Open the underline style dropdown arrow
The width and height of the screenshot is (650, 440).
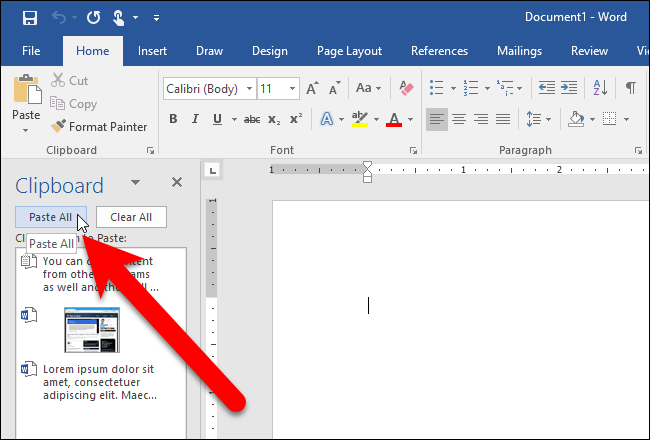(x=234, y=119)
